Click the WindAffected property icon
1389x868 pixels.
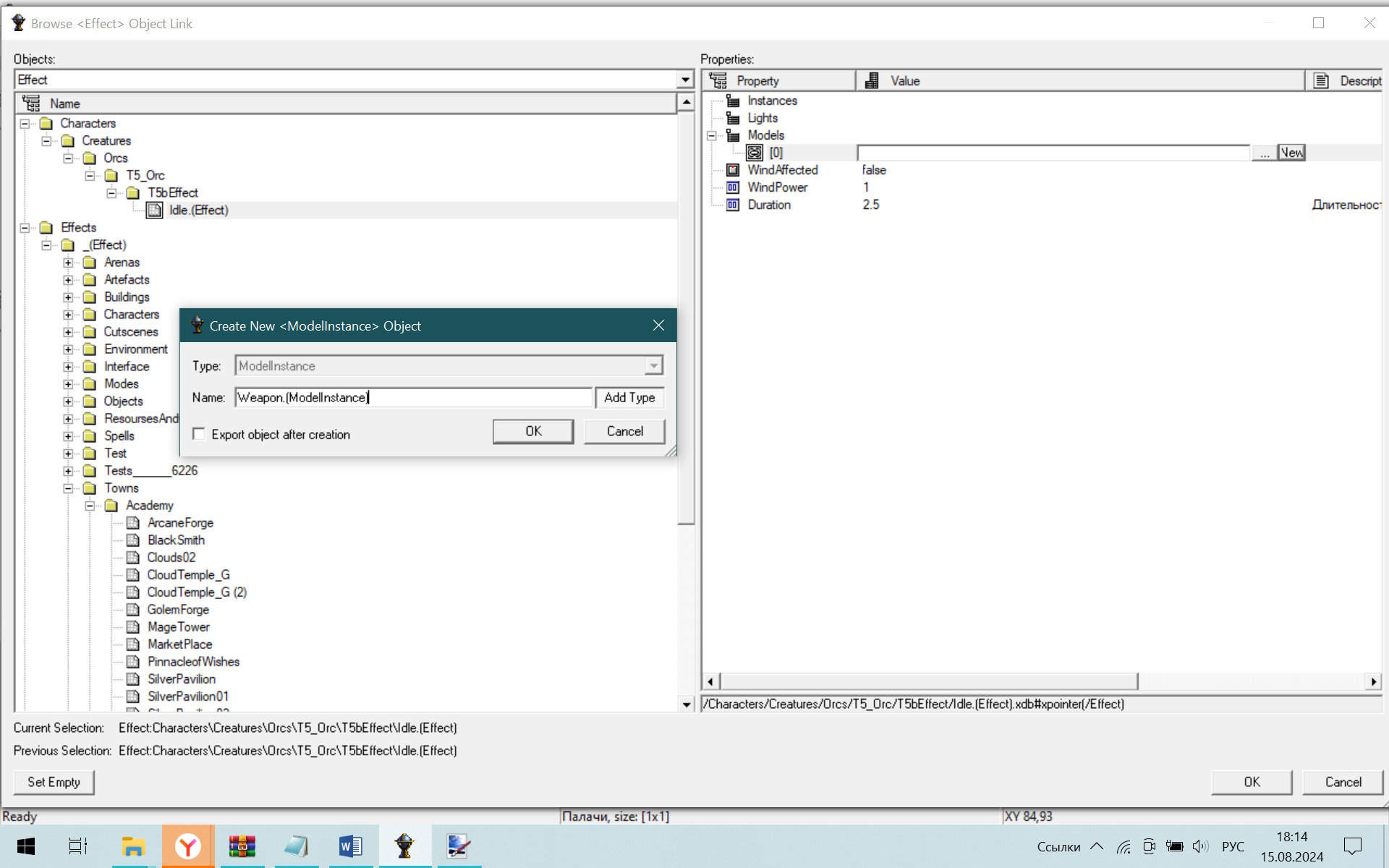[733, 170]
